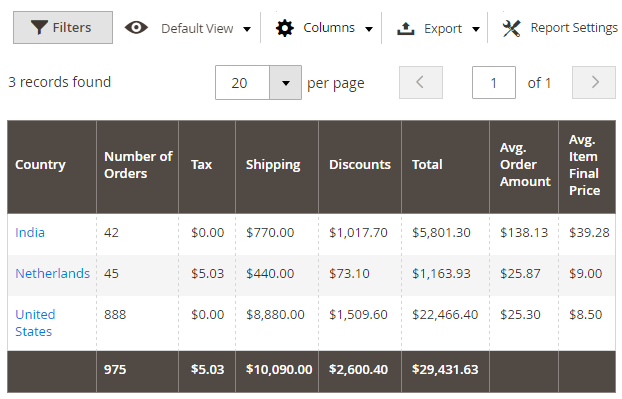Go to the next page
Screen dimensions: 622x399
tap(594, 82)
